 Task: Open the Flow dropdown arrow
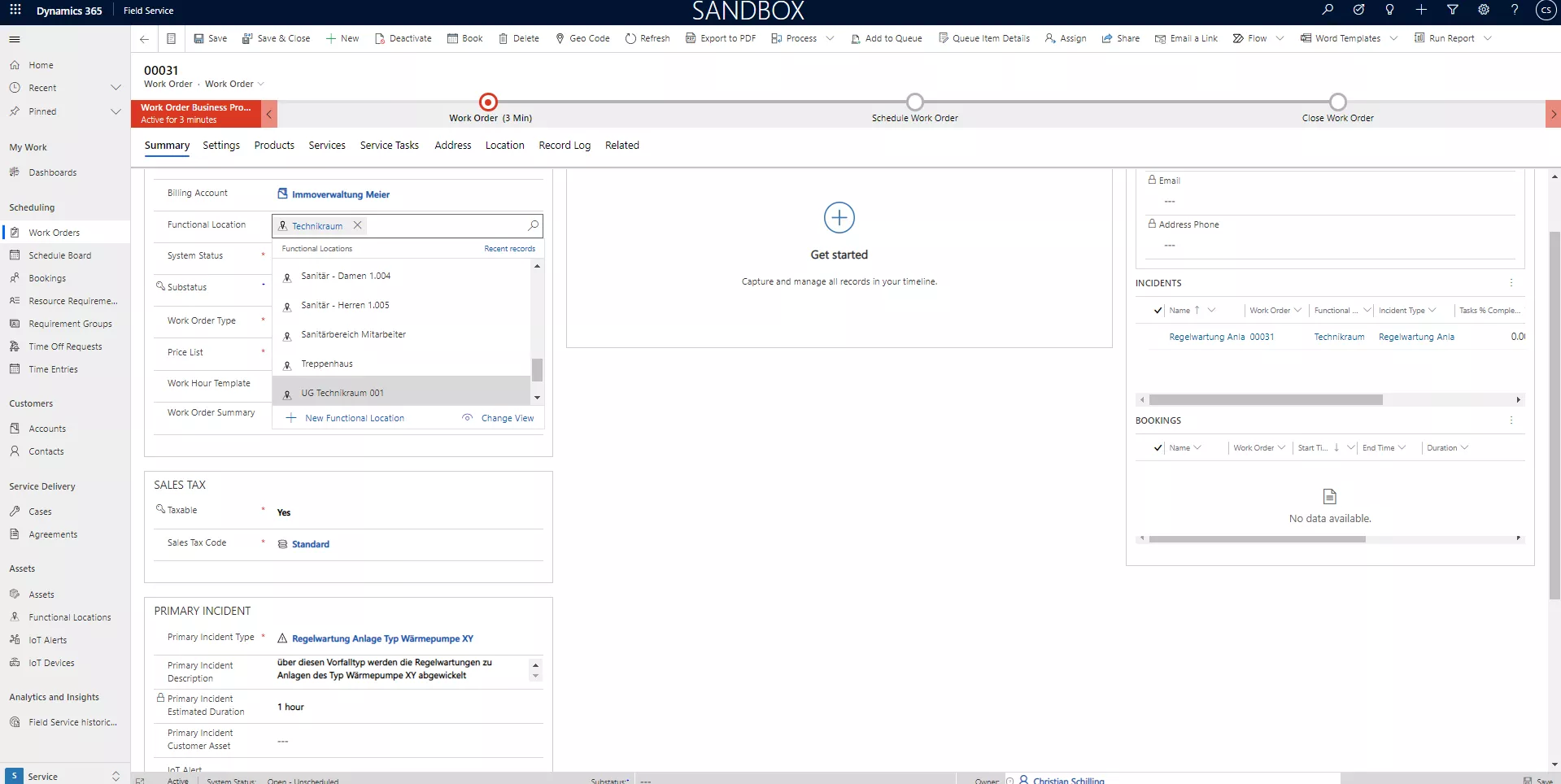[x=1280, y=38]
